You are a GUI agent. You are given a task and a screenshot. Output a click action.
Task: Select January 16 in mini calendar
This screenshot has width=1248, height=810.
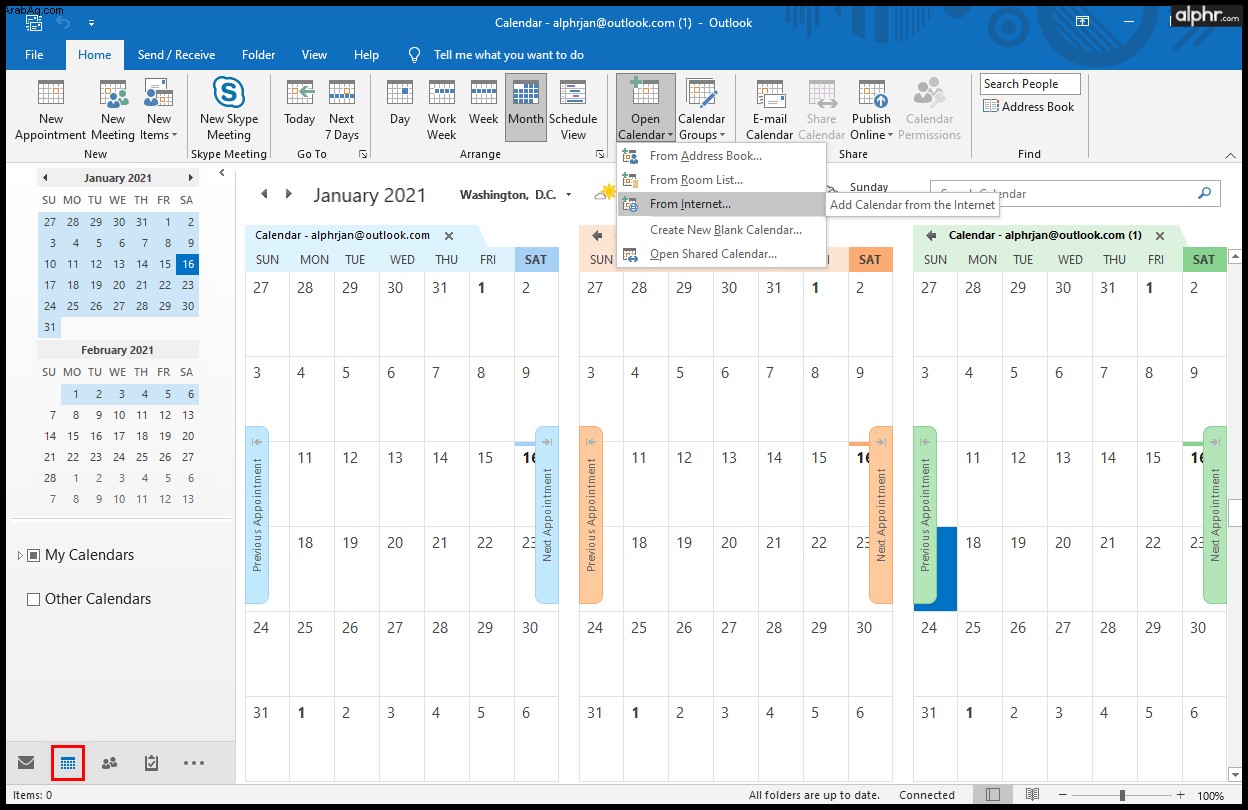pyautogui.click(x=187, y=264)
